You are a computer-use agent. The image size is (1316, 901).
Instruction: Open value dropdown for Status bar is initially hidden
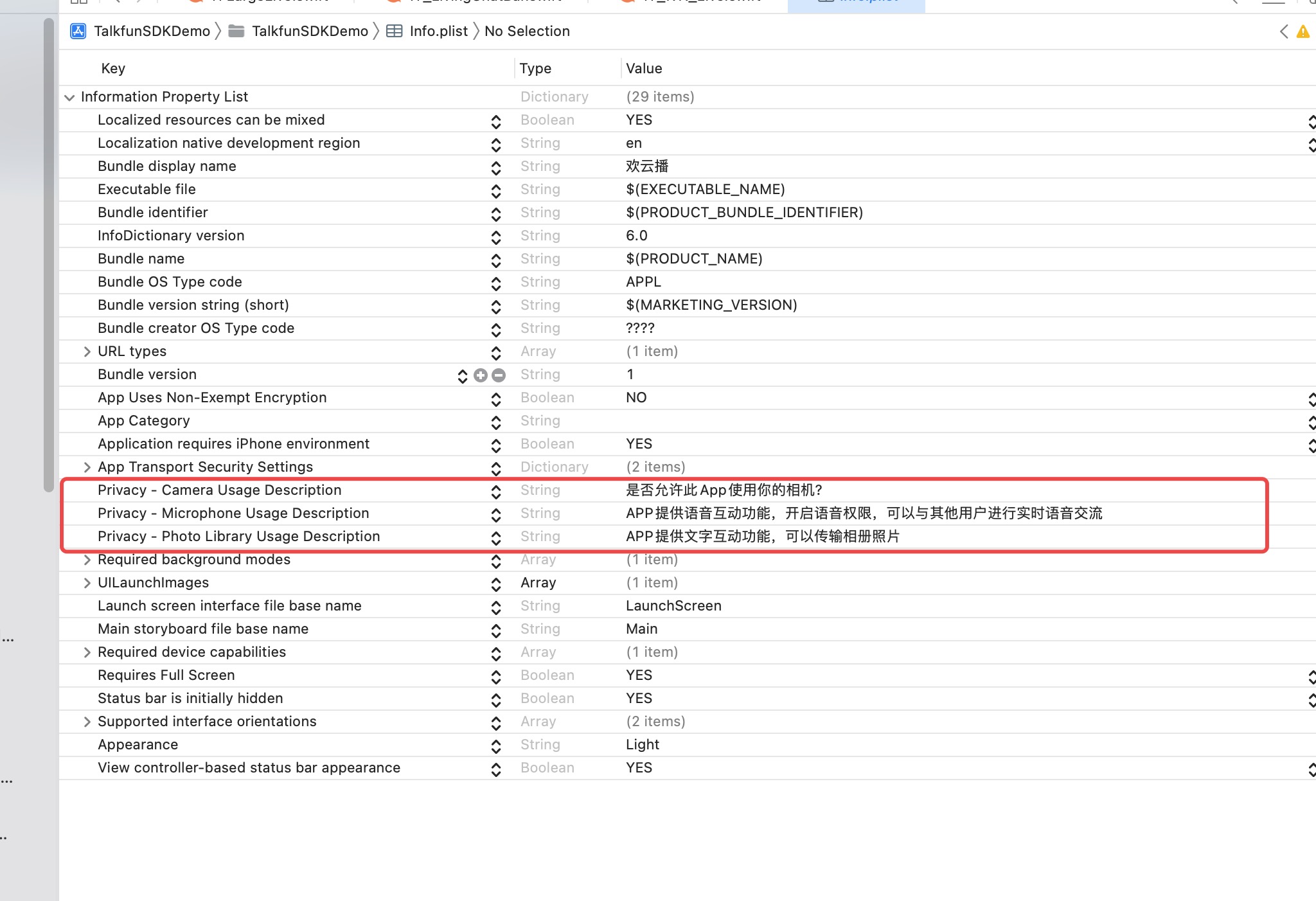[x=1312, y=699]
